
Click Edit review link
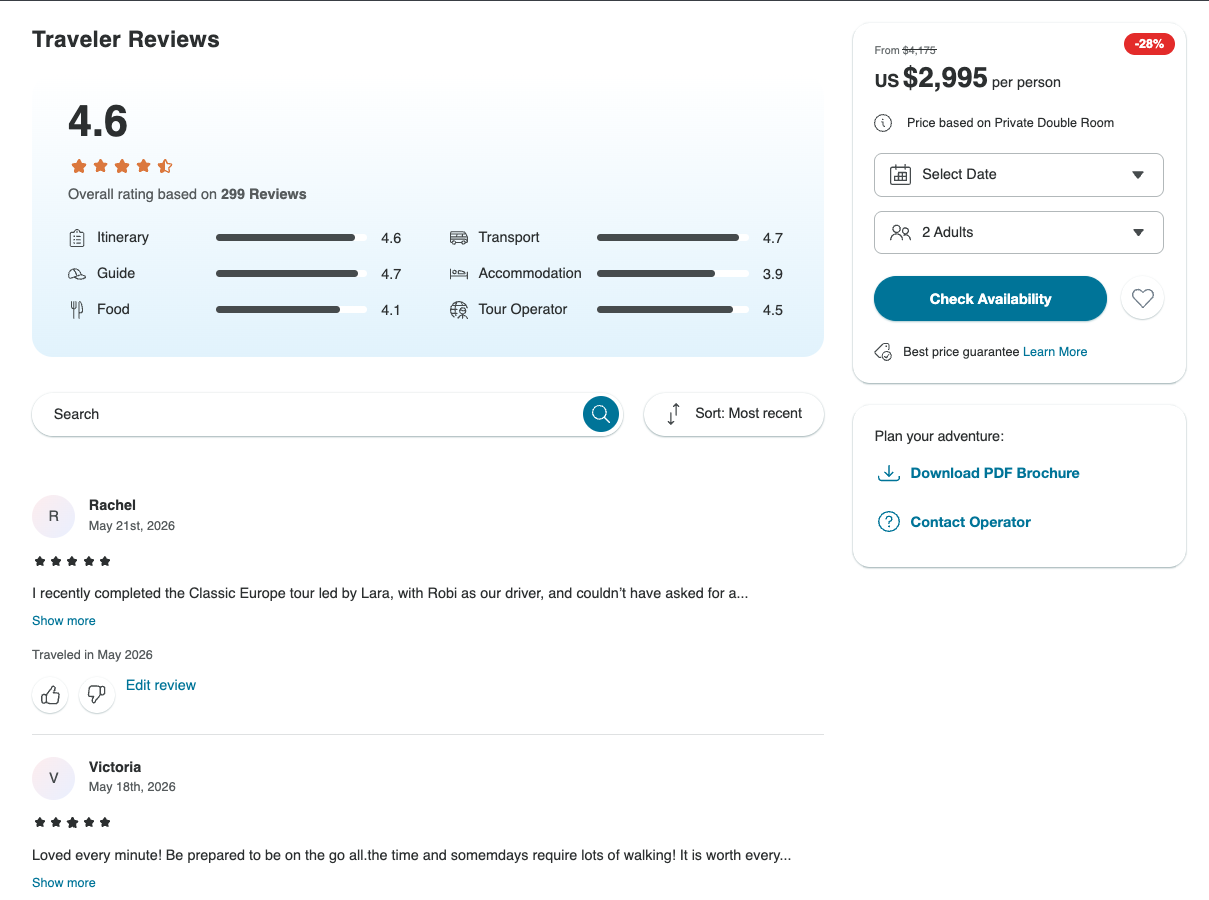pos(161,685)
